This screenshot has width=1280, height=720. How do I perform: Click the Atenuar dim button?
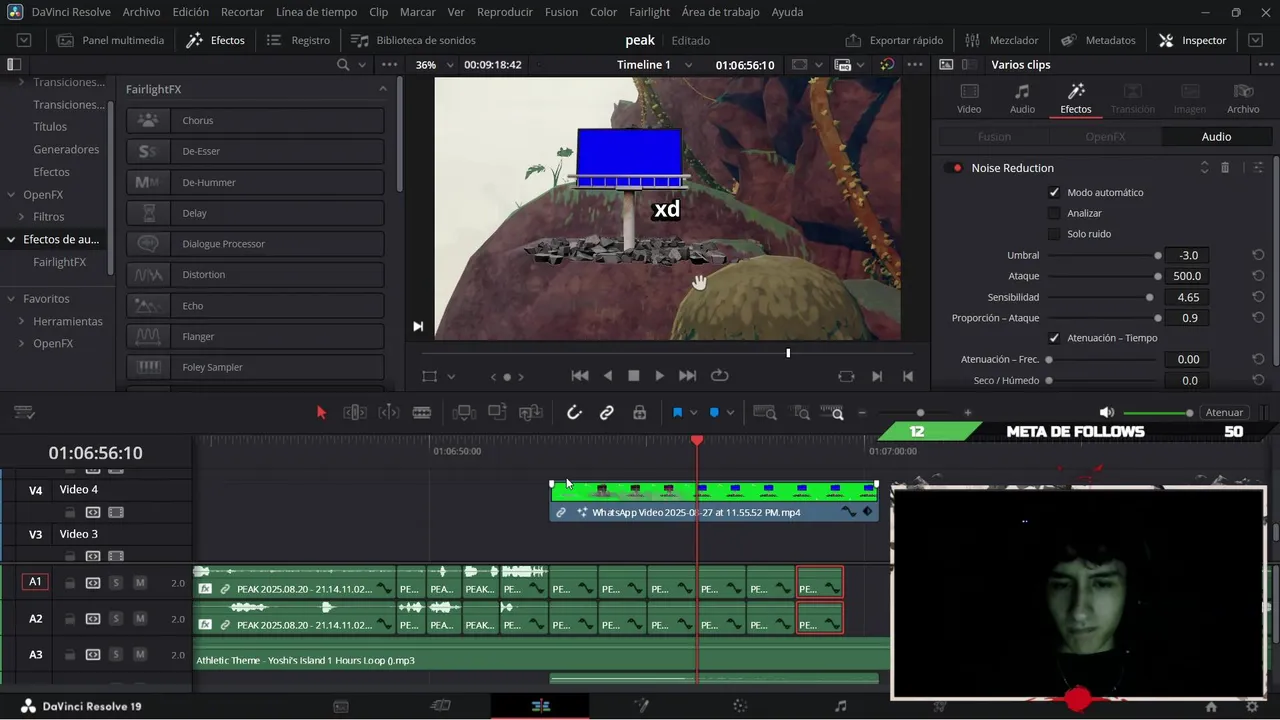1224,412
